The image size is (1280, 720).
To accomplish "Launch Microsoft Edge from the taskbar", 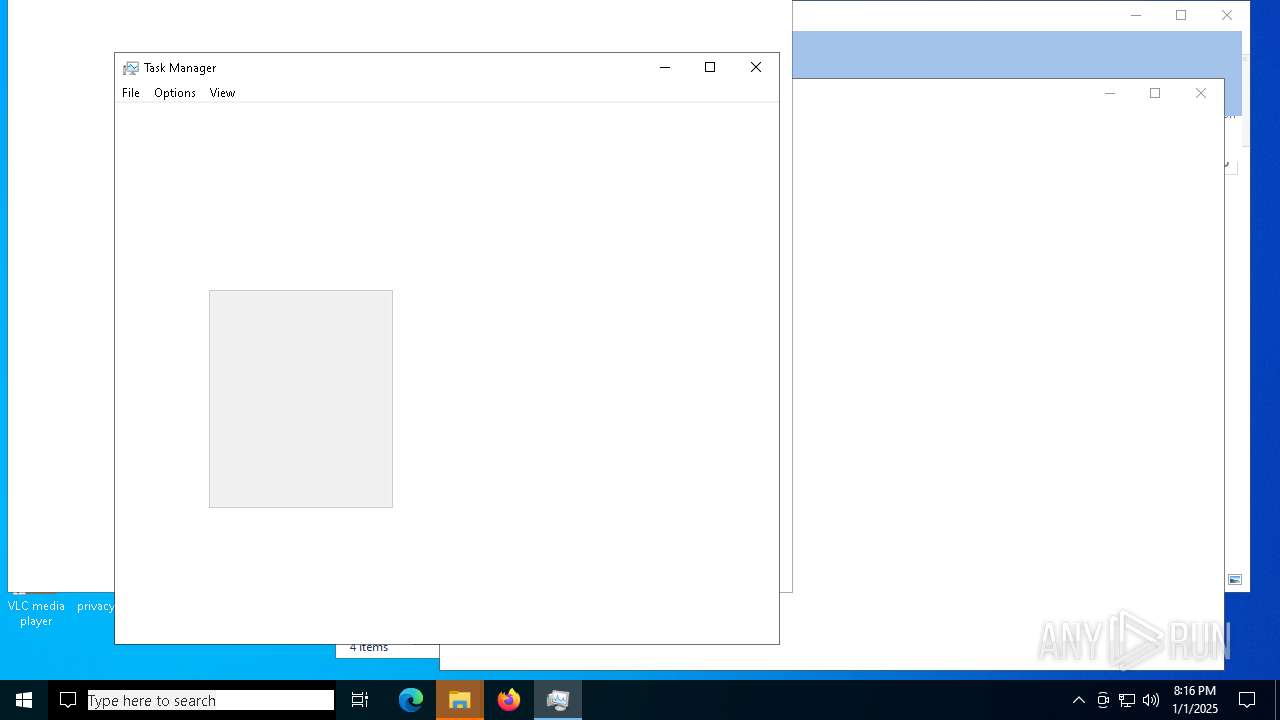I will (x=411, y=700).
